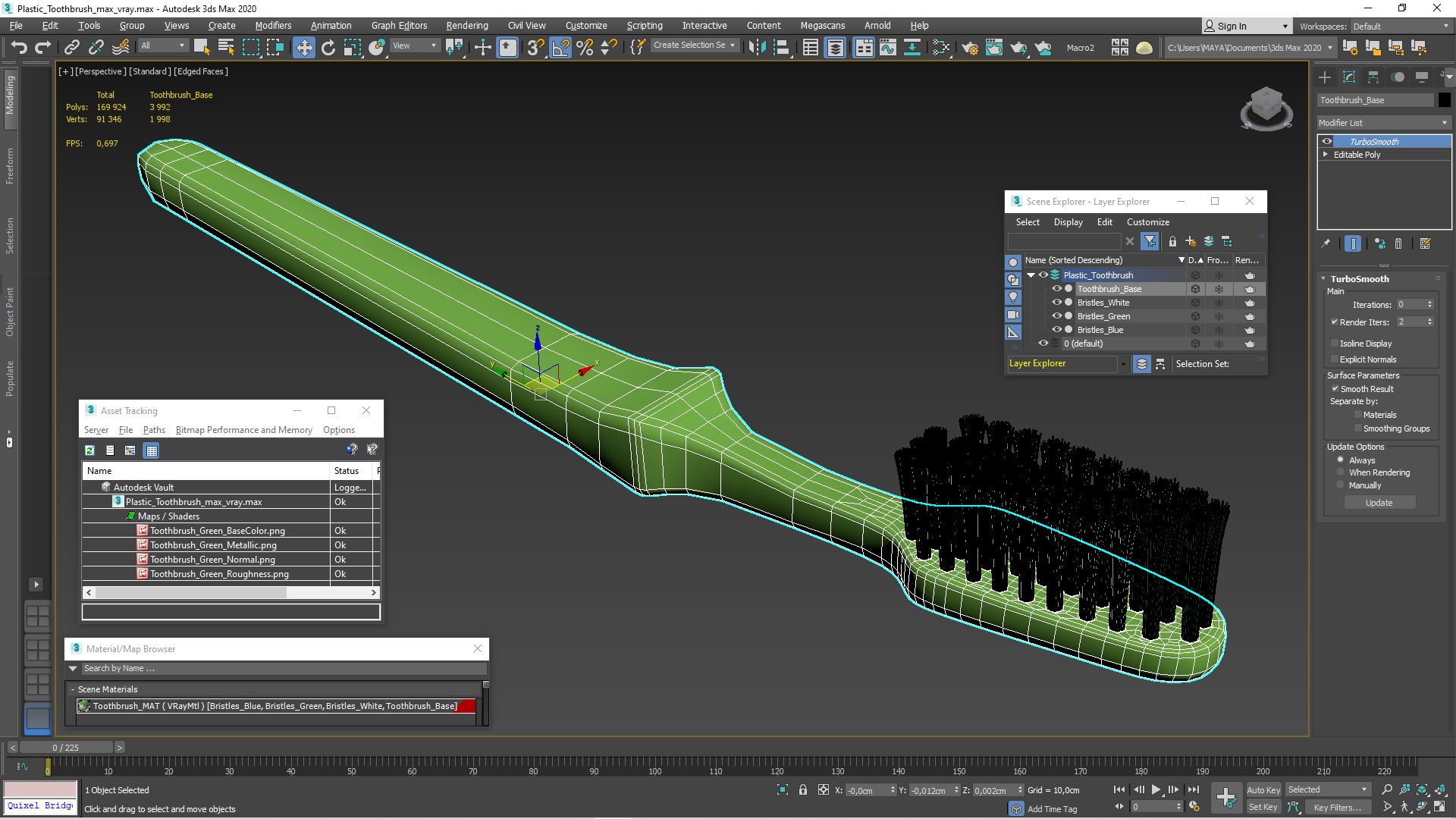Toggle the Percent Snap icon

[585, 48]
